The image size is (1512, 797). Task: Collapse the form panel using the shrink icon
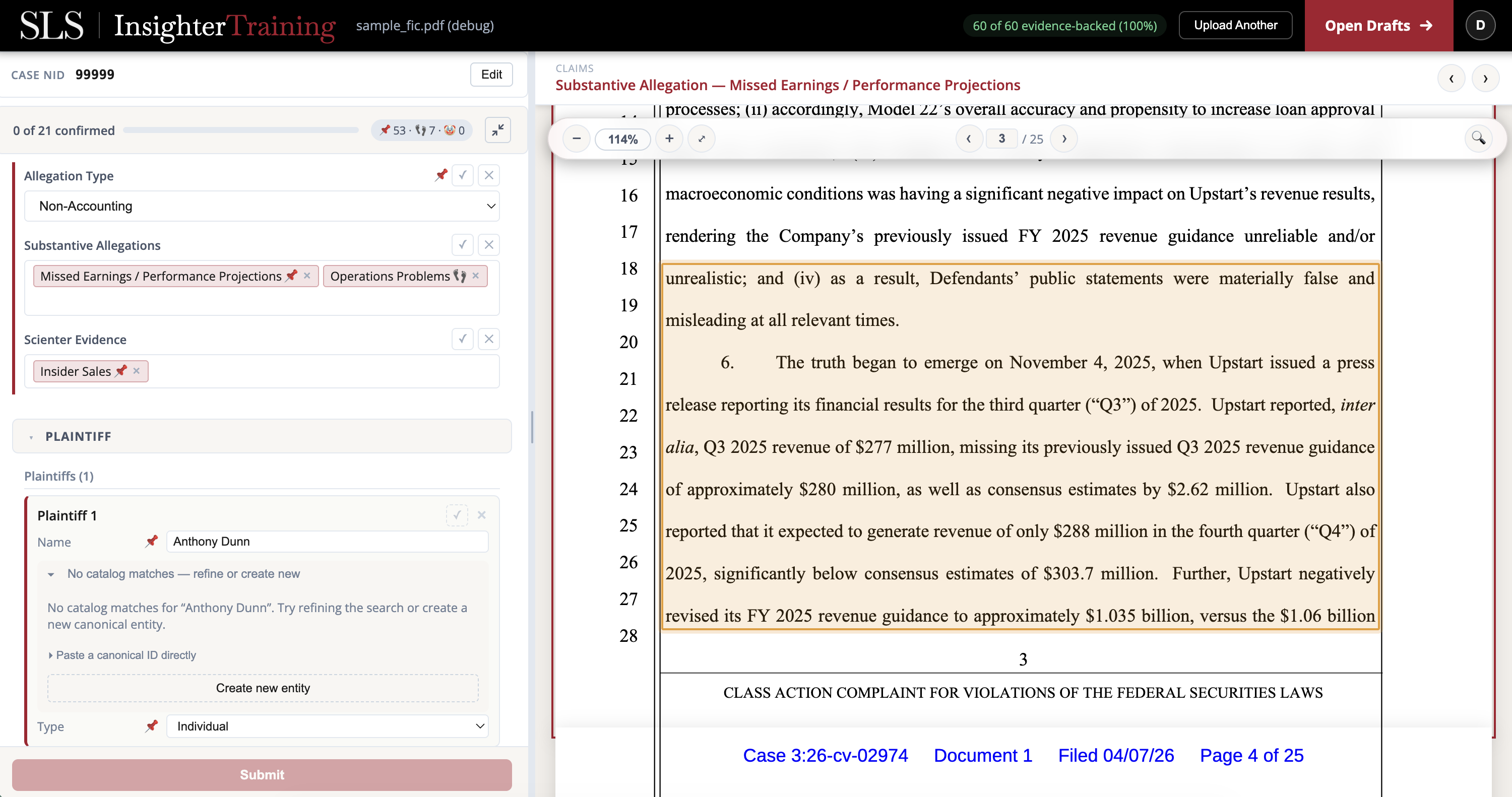pos(498,130)
